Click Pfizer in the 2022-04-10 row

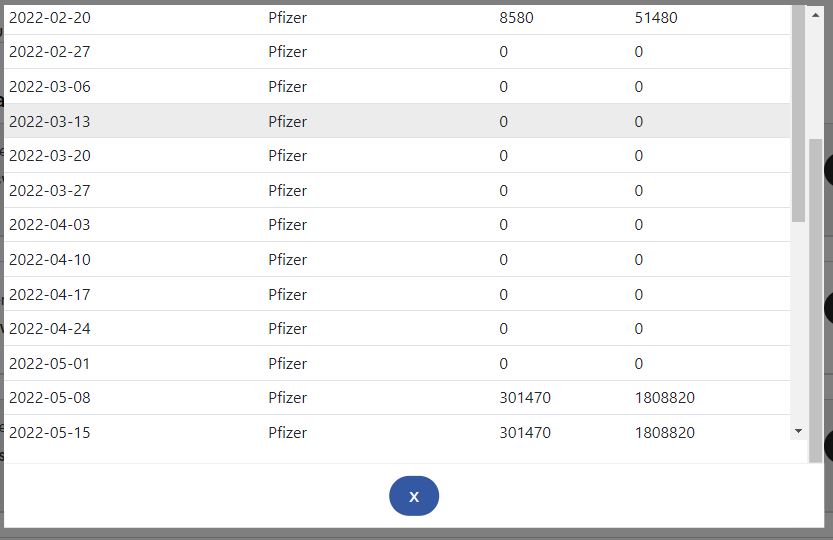coord(288,260)
